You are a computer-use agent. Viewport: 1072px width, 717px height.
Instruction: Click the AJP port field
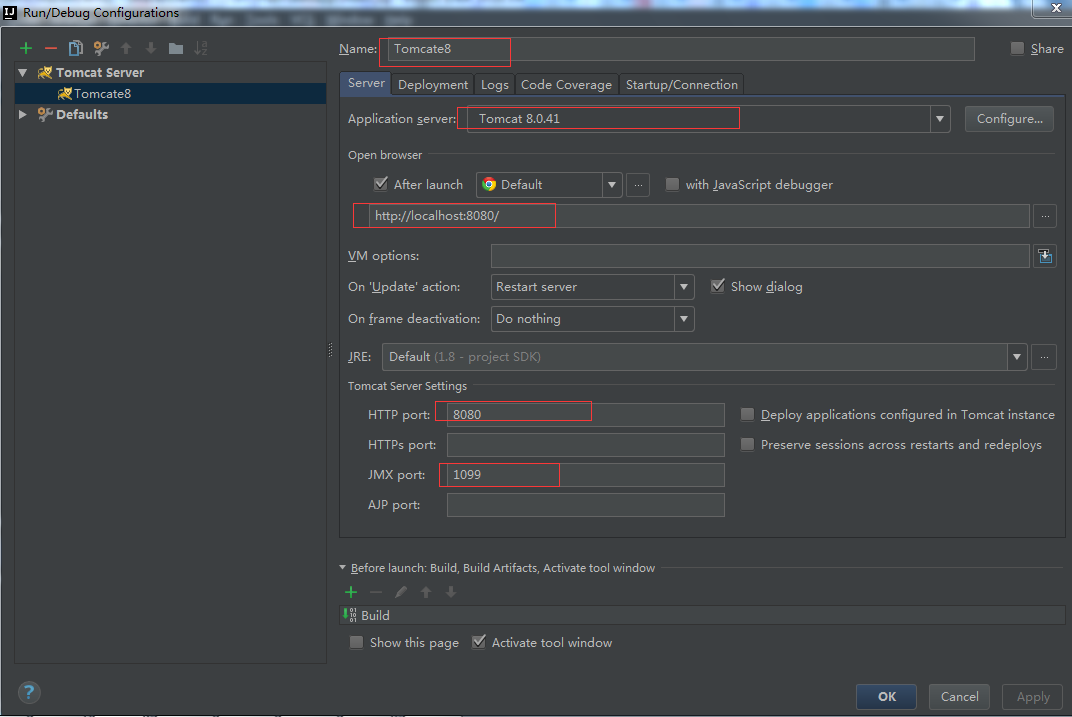coord(585,505)
